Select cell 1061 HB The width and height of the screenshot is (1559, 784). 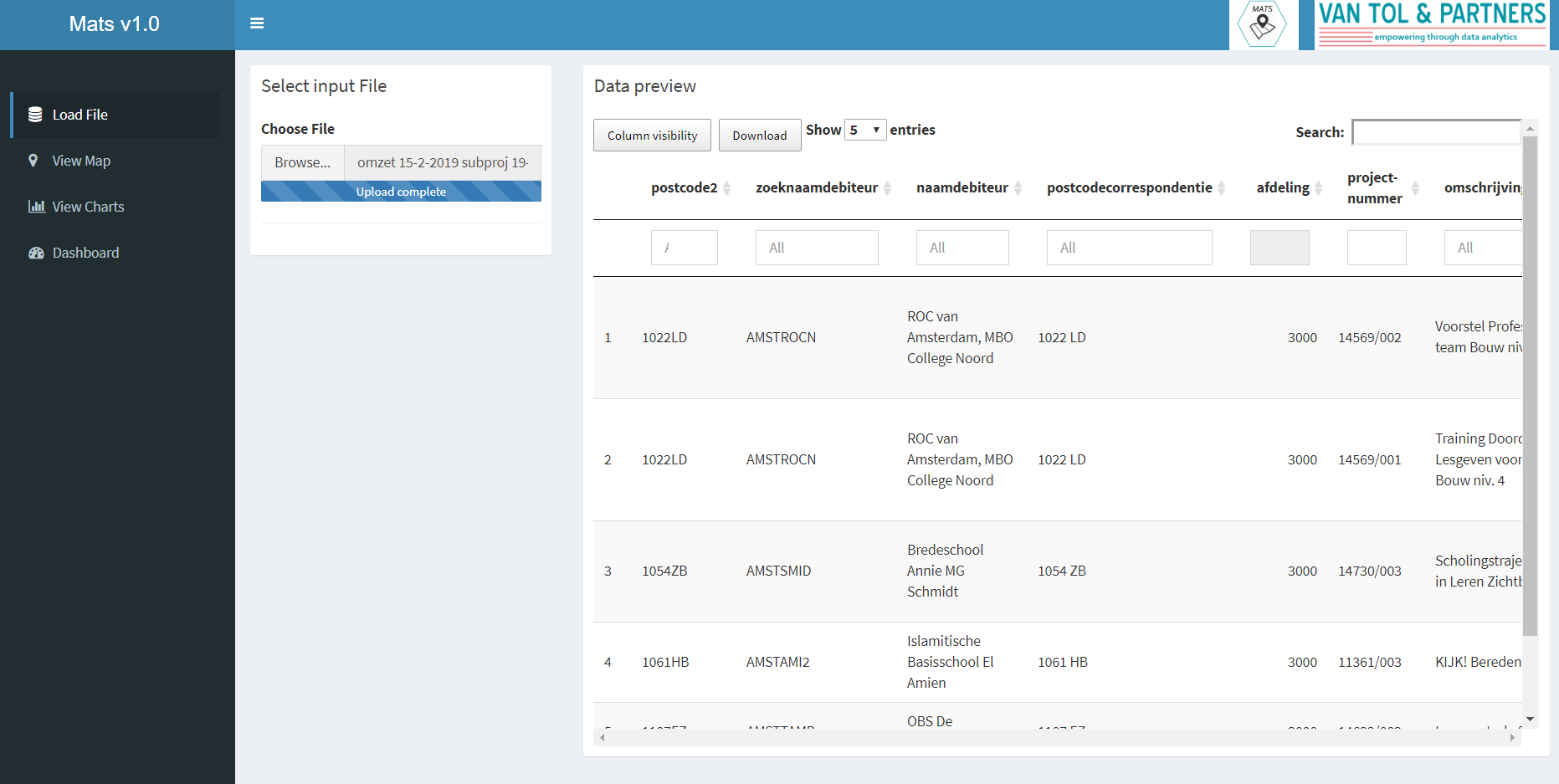(x=1063, y=662)
